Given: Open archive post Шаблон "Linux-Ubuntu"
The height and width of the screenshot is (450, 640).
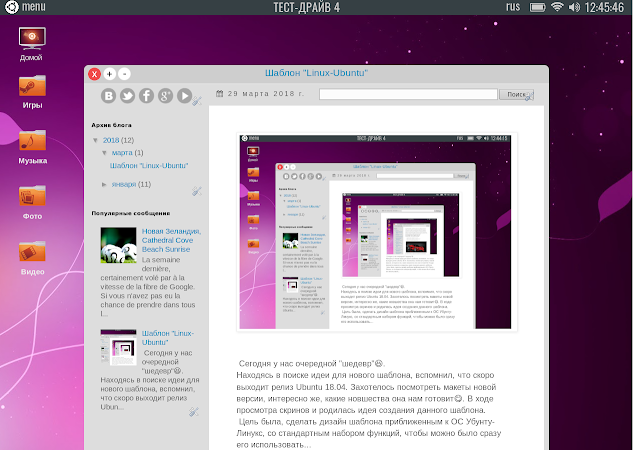Looking at the screenshot, I should click(x=149, y=166).
